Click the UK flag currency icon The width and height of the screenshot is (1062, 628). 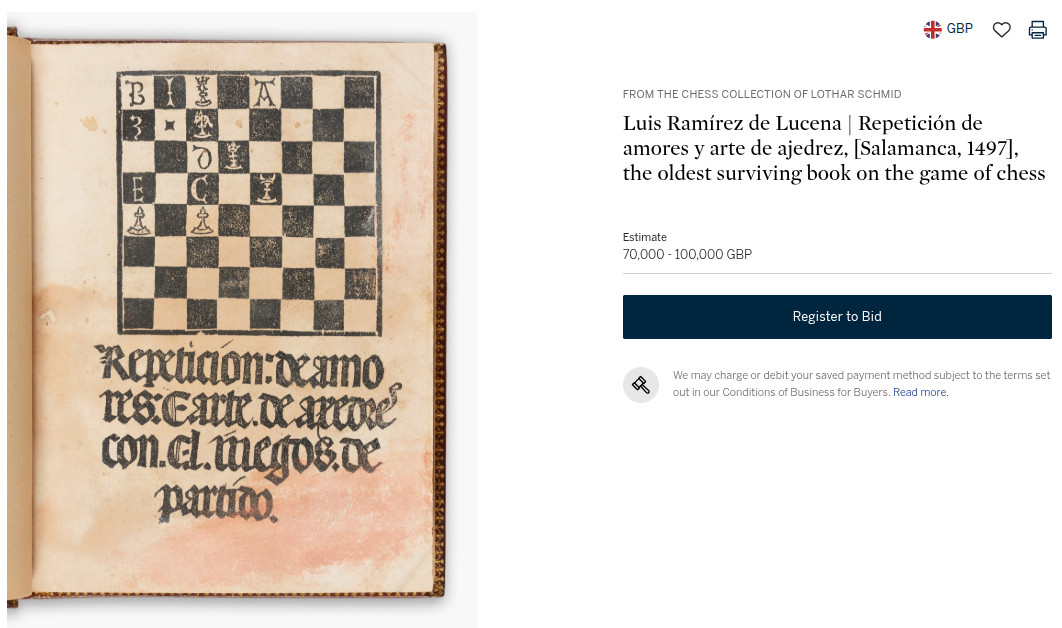[x=933, y=29]
